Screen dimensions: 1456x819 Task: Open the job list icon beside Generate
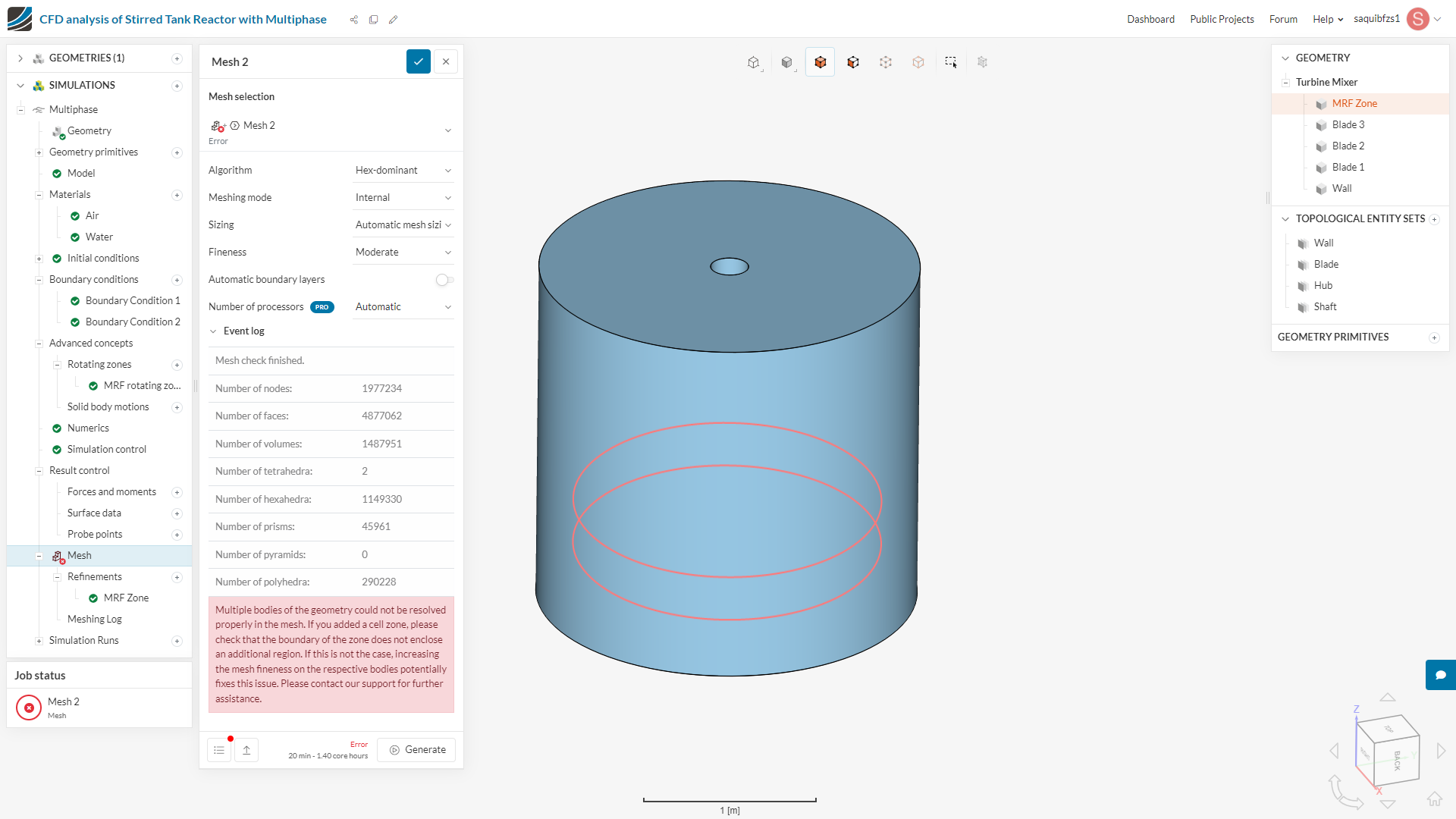tap(219, 750)
